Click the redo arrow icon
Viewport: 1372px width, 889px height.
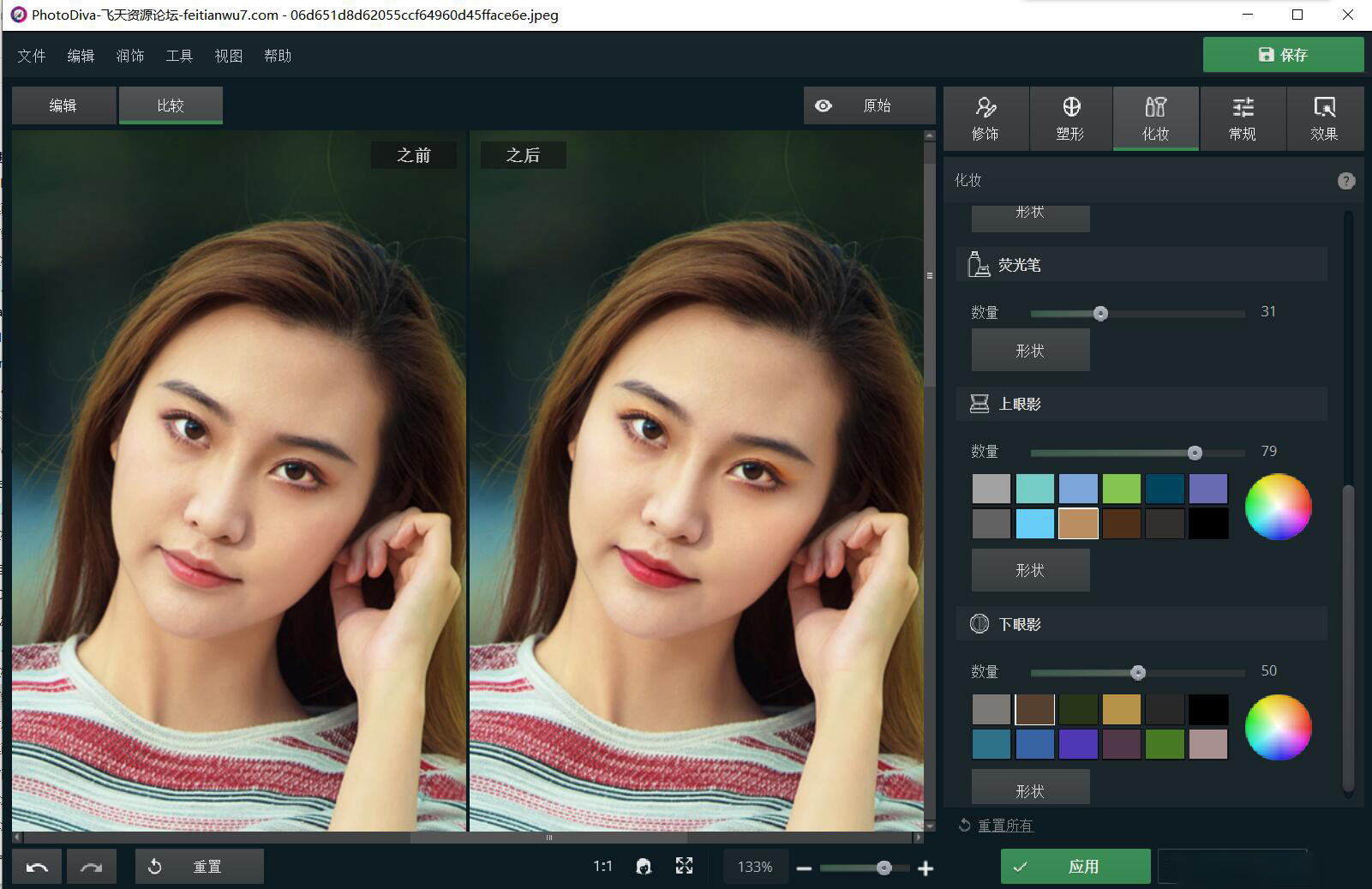click(91, 866)
